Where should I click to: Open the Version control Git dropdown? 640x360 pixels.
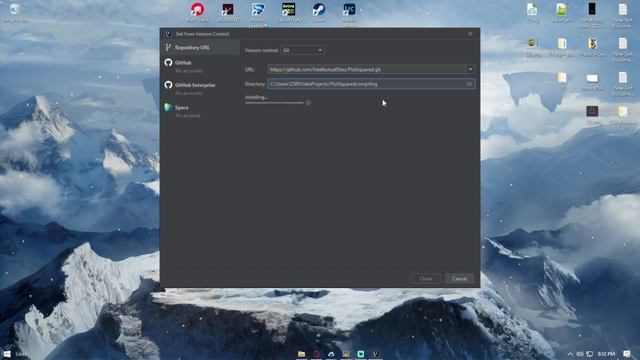(x=302, y=50)
